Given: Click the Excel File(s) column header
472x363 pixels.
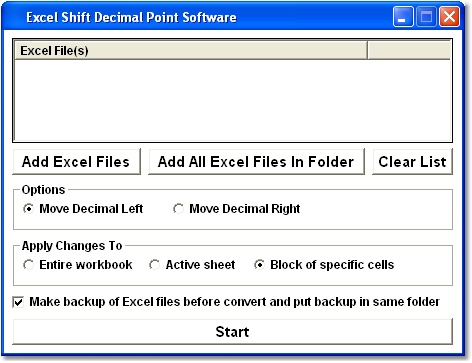Looking at the screenshot, I should pyautogui.click(x=191, y=51).
